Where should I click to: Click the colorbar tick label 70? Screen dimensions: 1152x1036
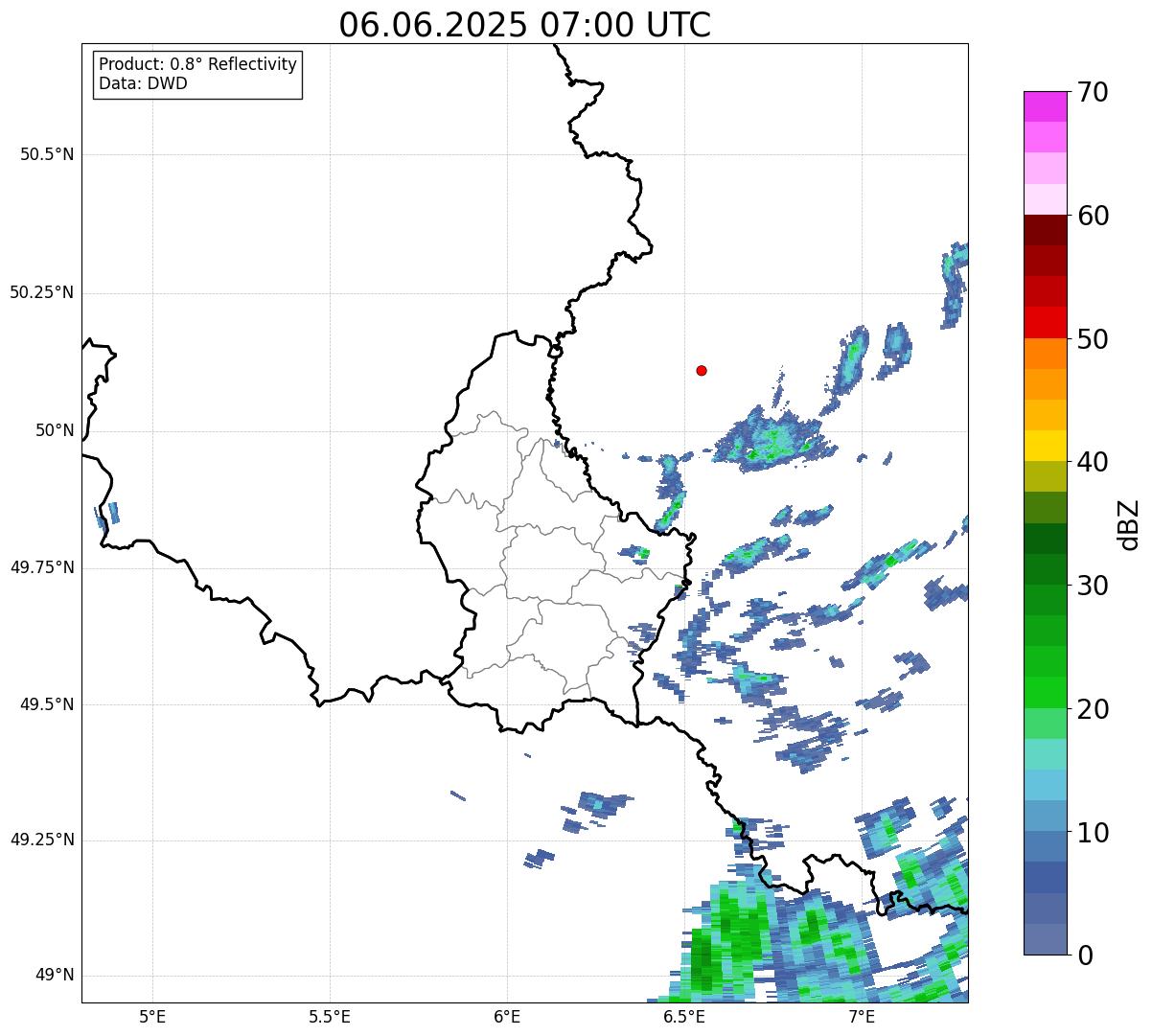coord(1093,92)
